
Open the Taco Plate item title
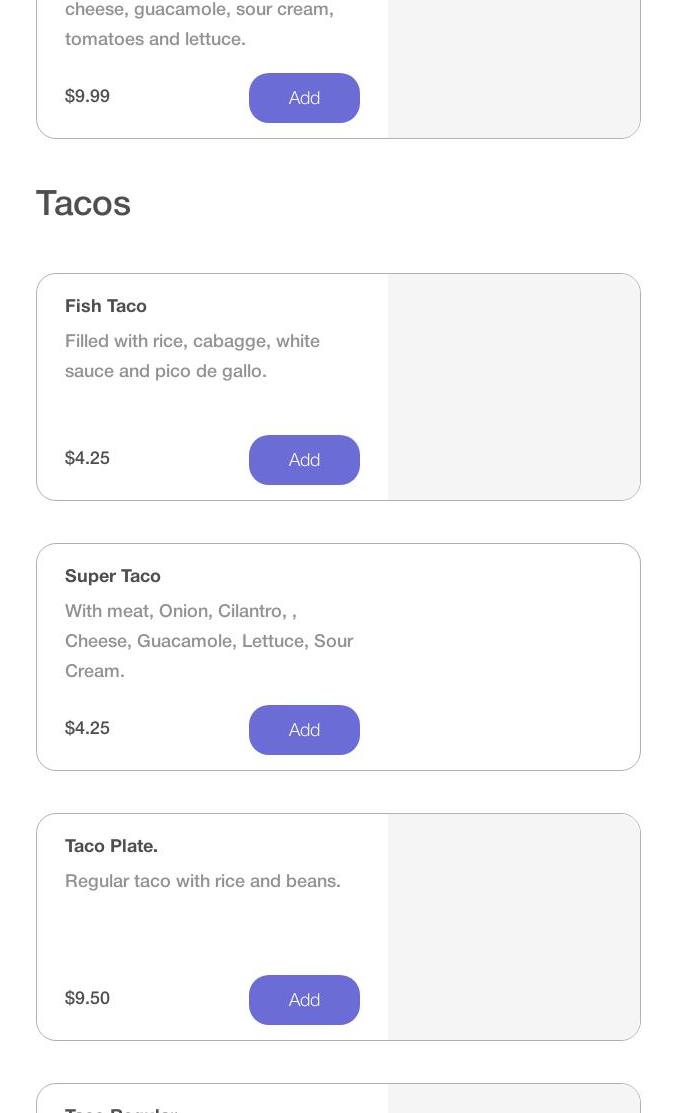point(111,846)
